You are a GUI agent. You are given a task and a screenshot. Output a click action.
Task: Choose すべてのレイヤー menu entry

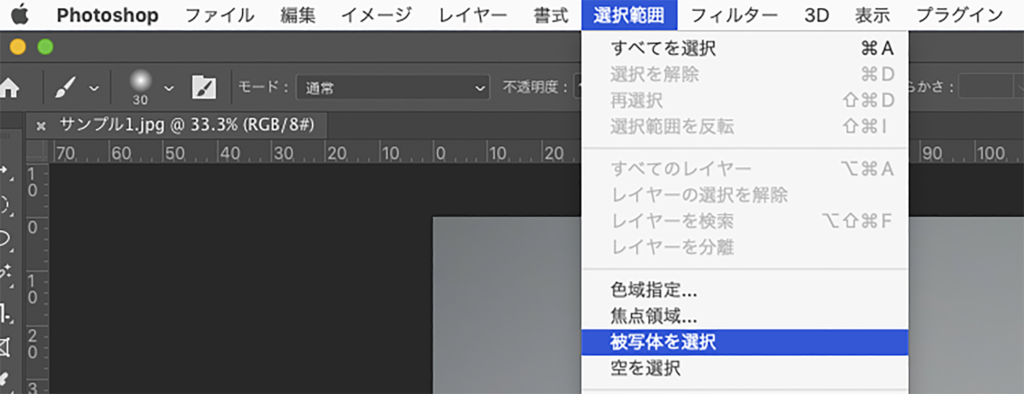(x=744, y=169)
